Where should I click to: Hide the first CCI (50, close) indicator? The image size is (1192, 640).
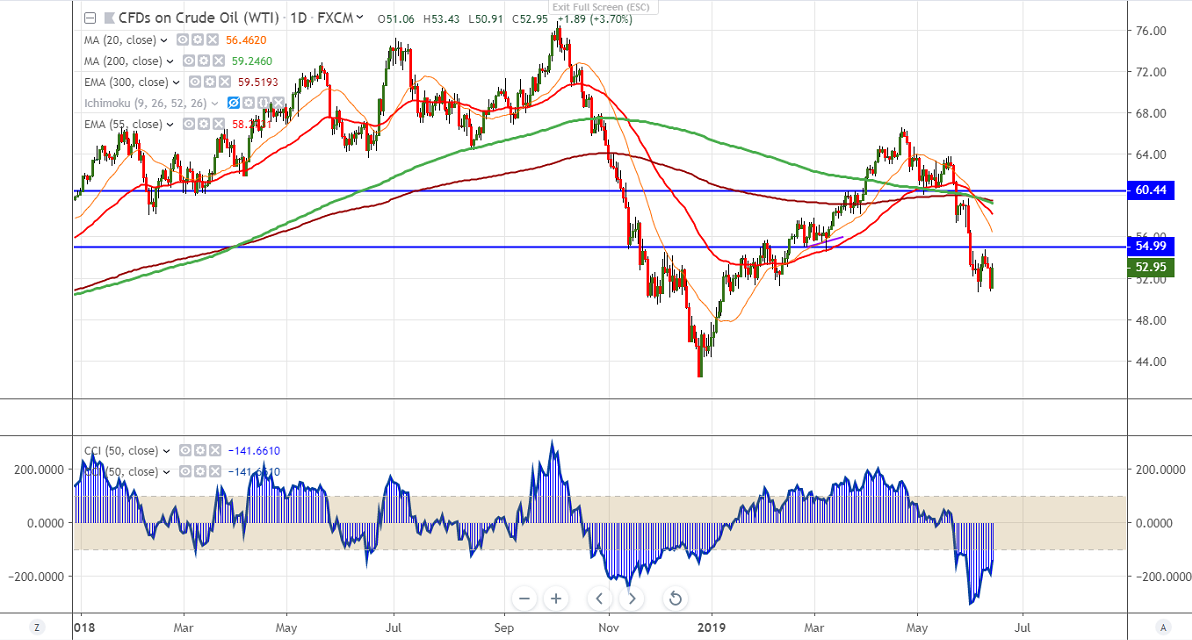coord(185,451)
